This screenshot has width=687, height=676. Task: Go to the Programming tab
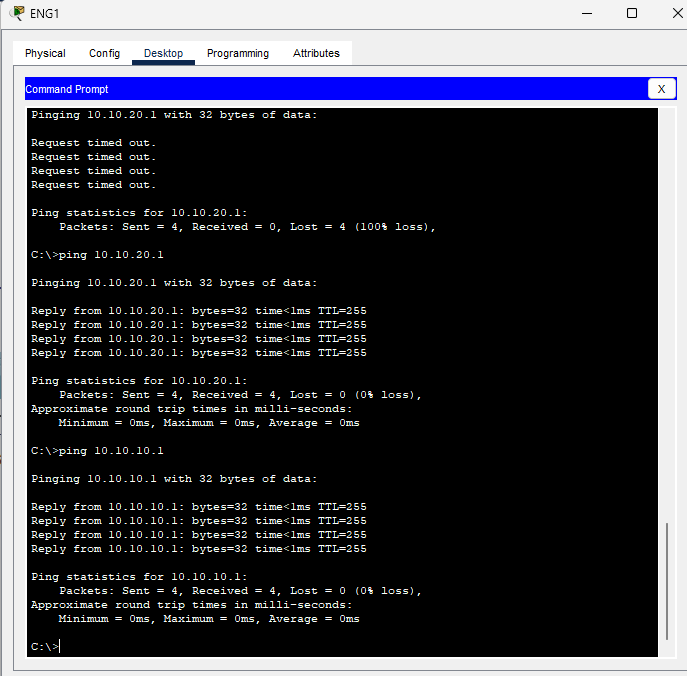[238, 53]
